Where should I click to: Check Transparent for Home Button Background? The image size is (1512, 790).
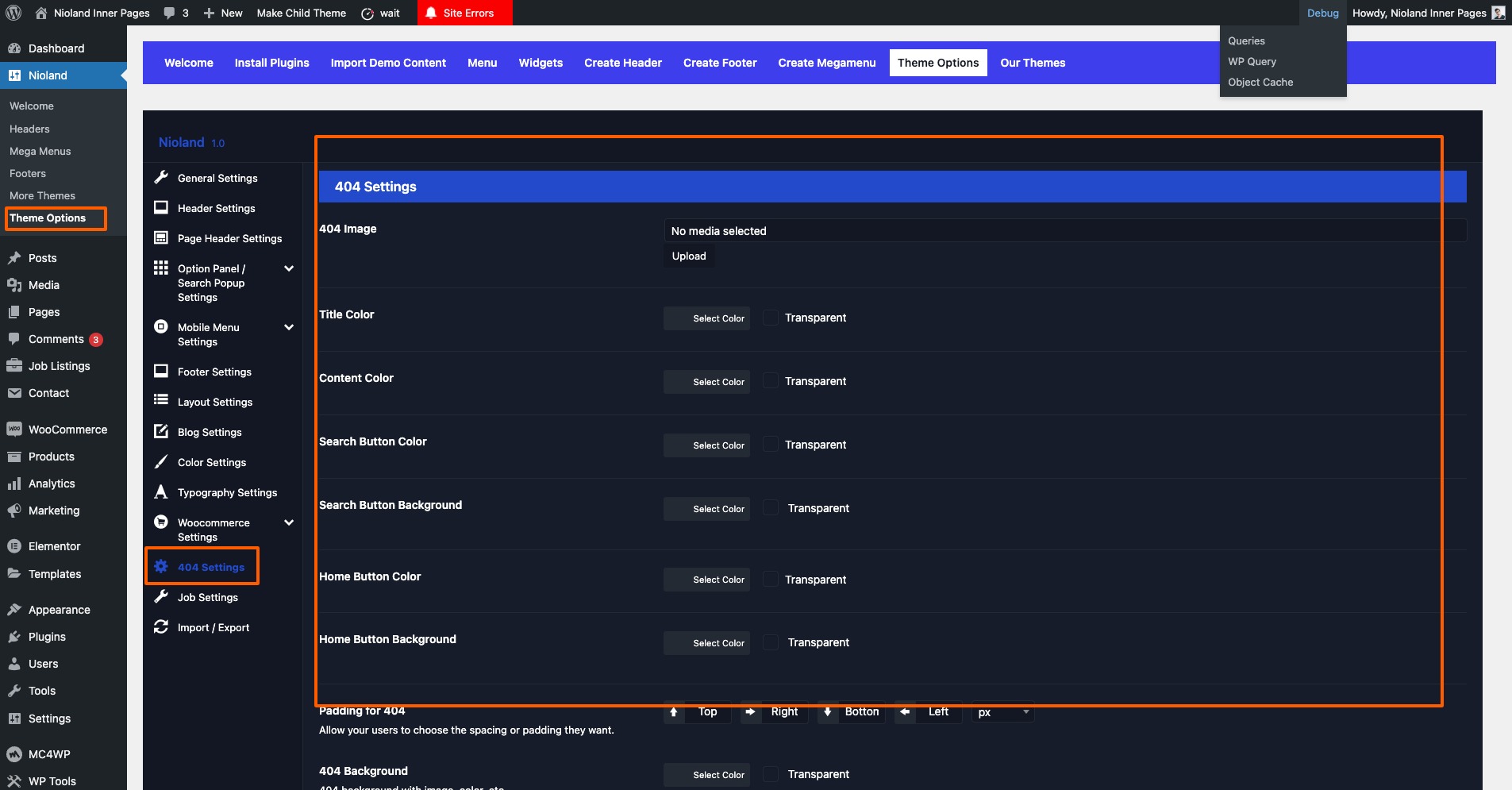(771, 642)
